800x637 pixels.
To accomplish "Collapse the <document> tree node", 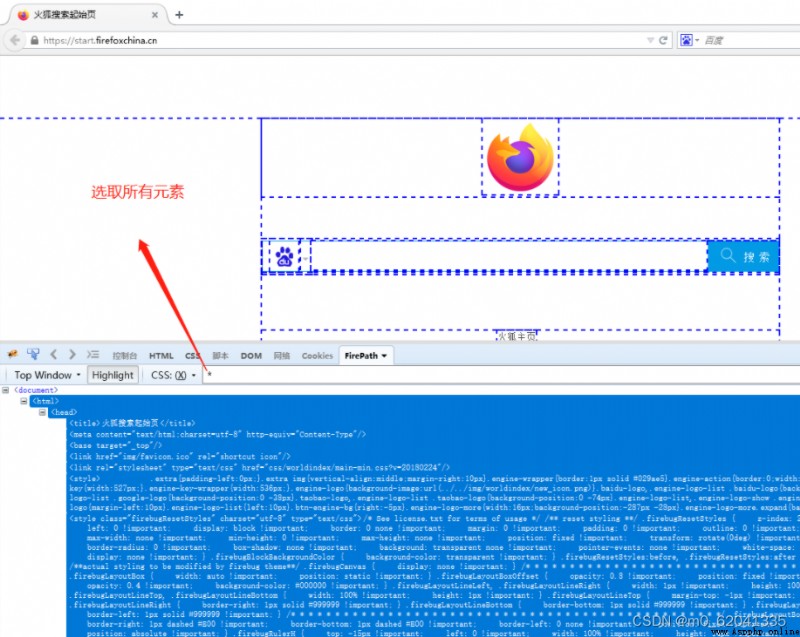I will tap(6, 390).
